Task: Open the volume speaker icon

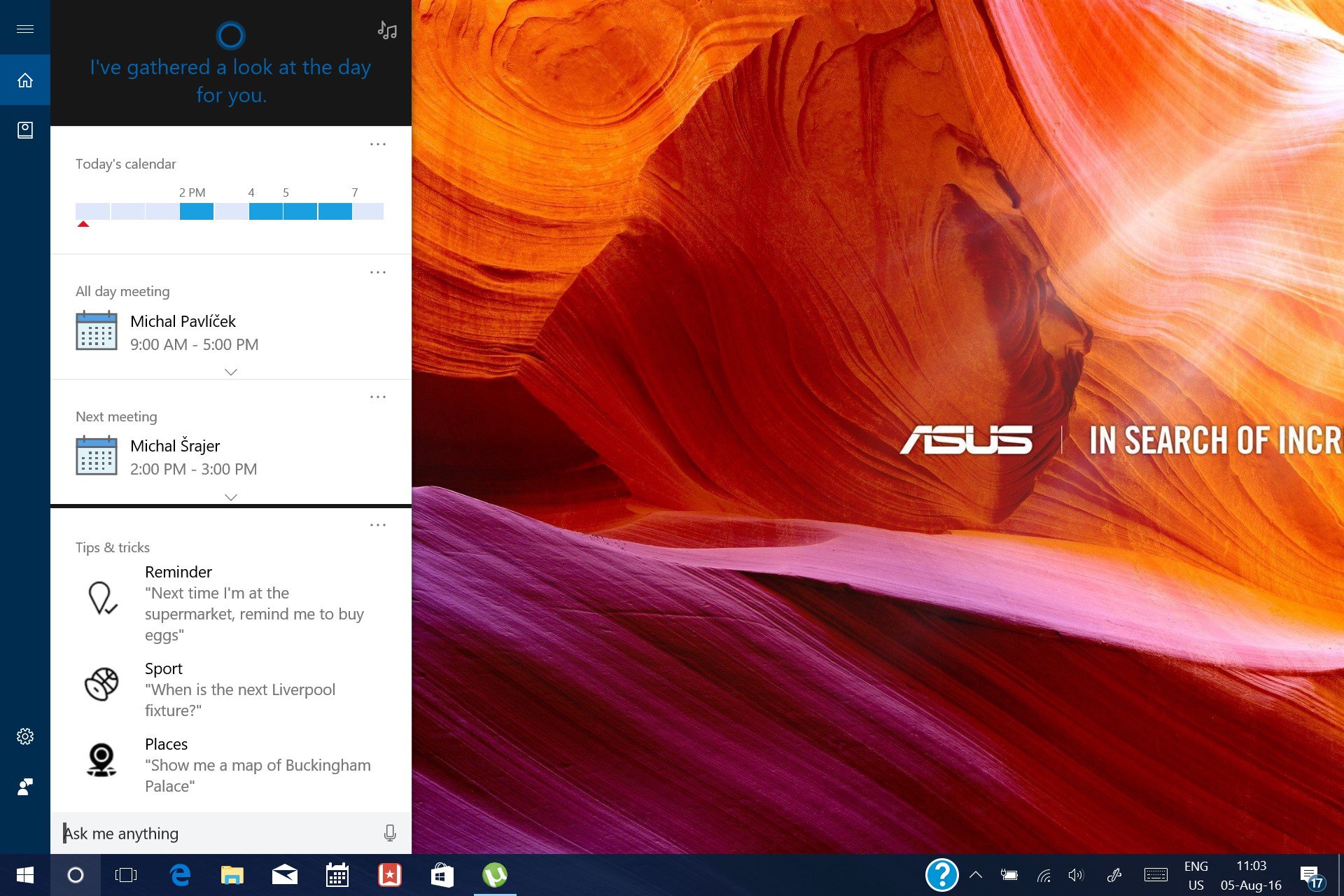Action: 1076,875
